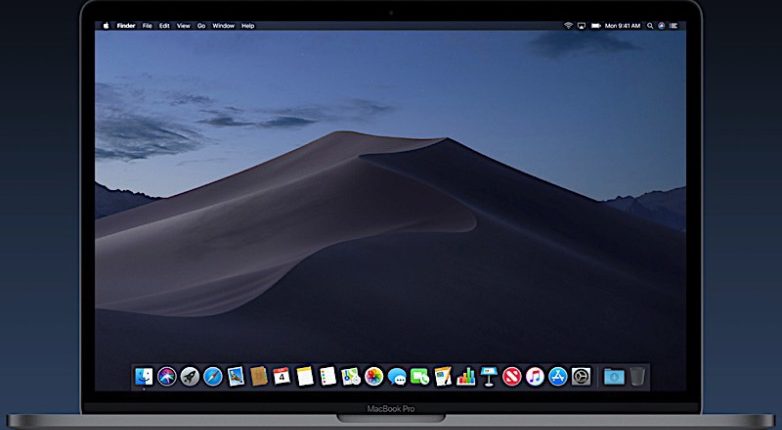
Task: Launch iTunes music icon in dock
Action: click(x=535, y=376)
